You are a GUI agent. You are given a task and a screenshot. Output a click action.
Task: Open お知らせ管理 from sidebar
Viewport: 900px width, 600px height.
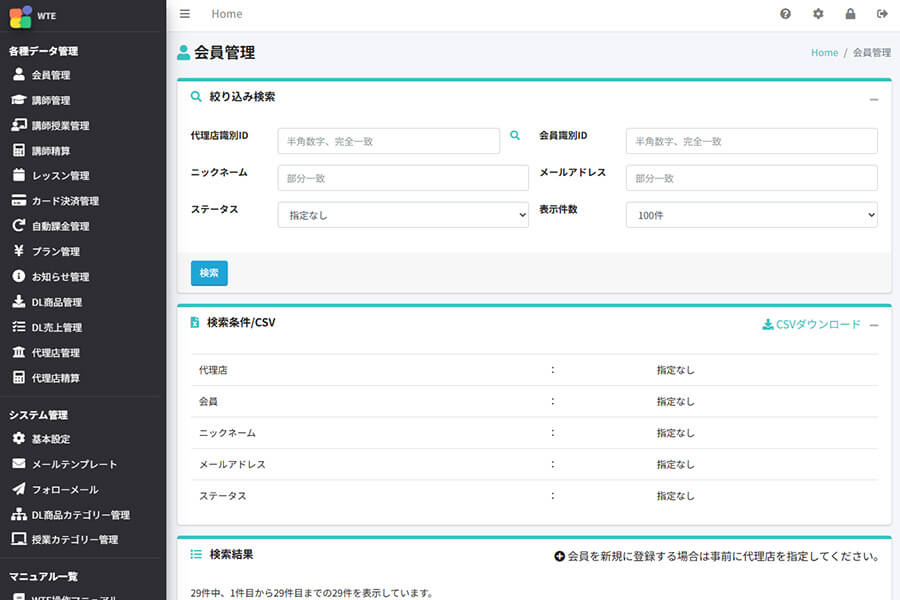[x=55, y=276]
